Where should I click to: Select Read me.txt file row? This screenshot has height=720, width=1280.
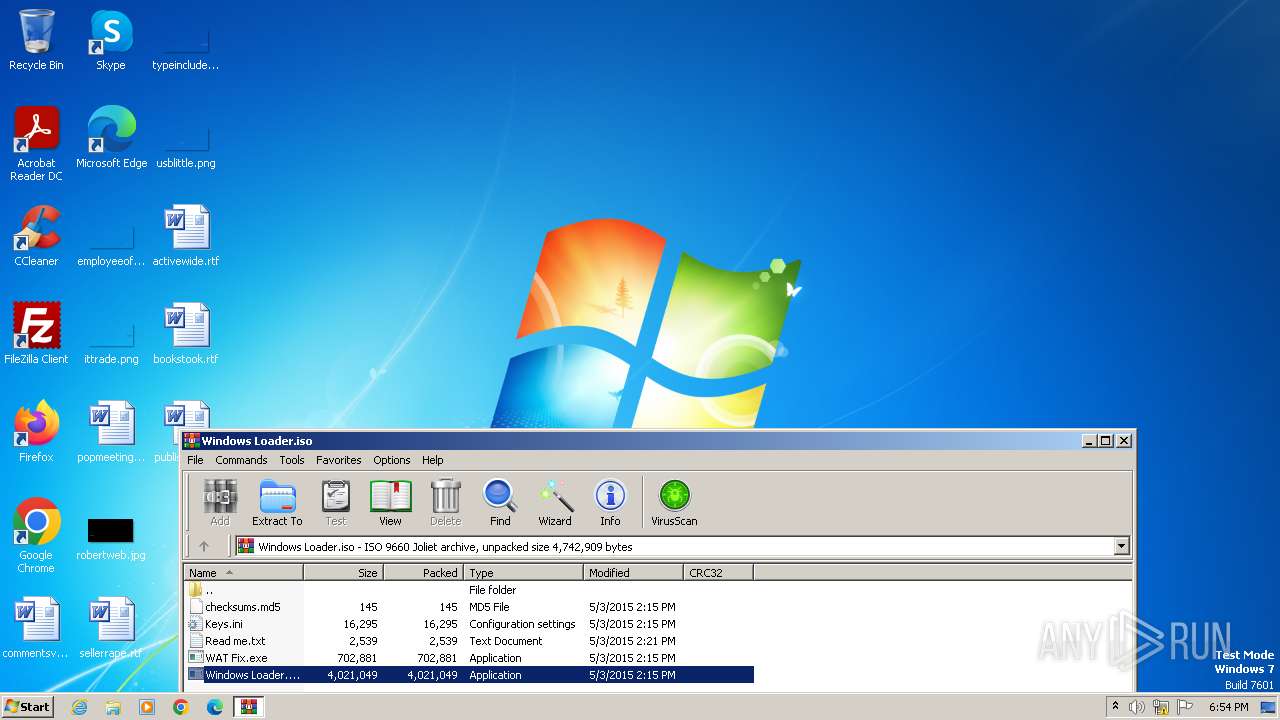pos(469,641)
